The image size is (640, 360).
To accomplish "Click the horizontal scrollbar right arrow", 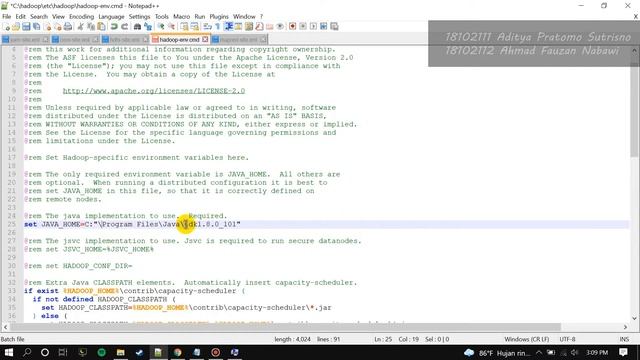I will 625,327.
